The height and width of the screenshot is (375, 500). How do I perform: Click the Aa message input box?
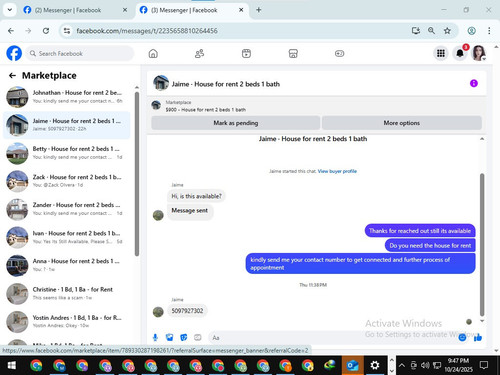tap(332, 338)
